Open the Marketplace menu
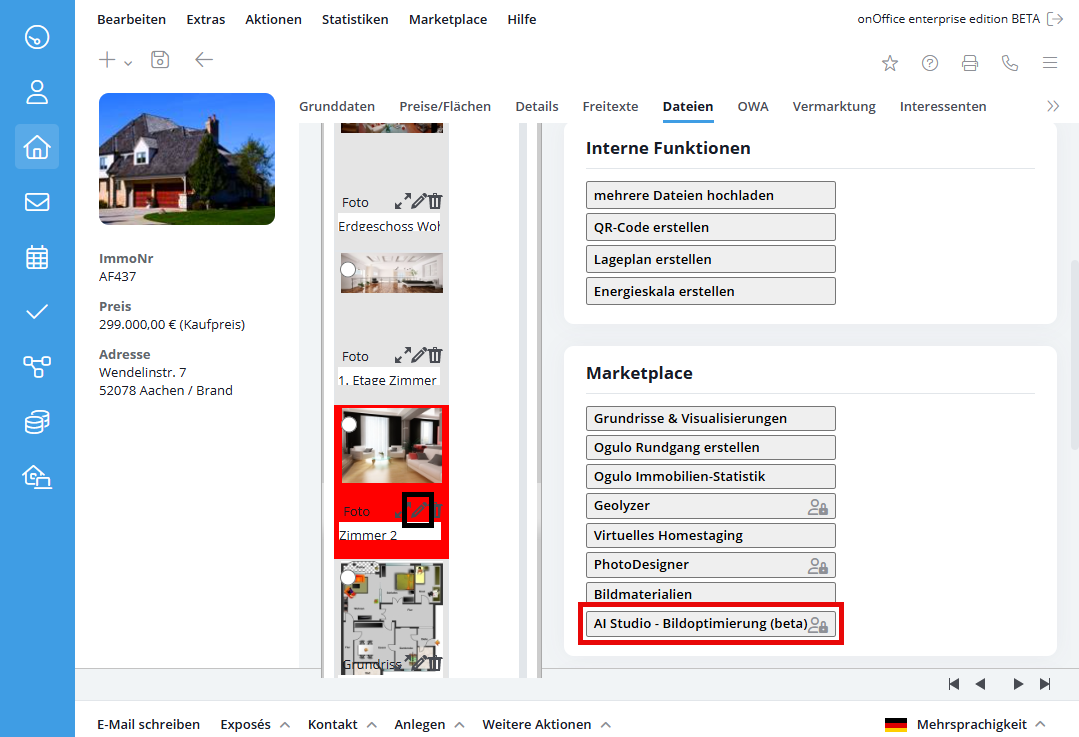Screen dimensions: 1079x737 (x=447, y=19)
